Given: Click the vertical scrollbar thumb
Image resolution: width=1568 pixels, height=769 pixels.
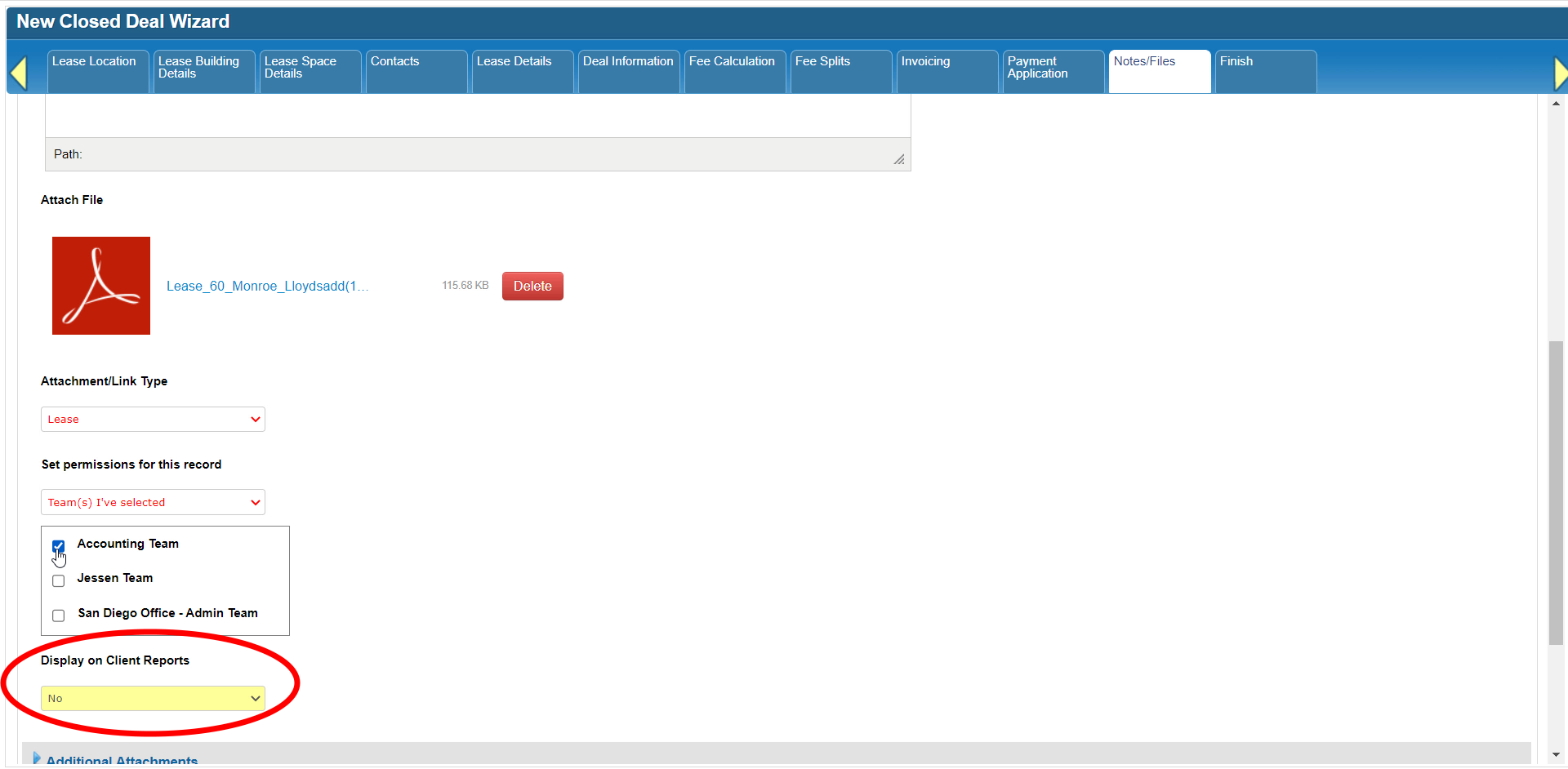Looking at the screenshot, I should (x=1556, y=490).
